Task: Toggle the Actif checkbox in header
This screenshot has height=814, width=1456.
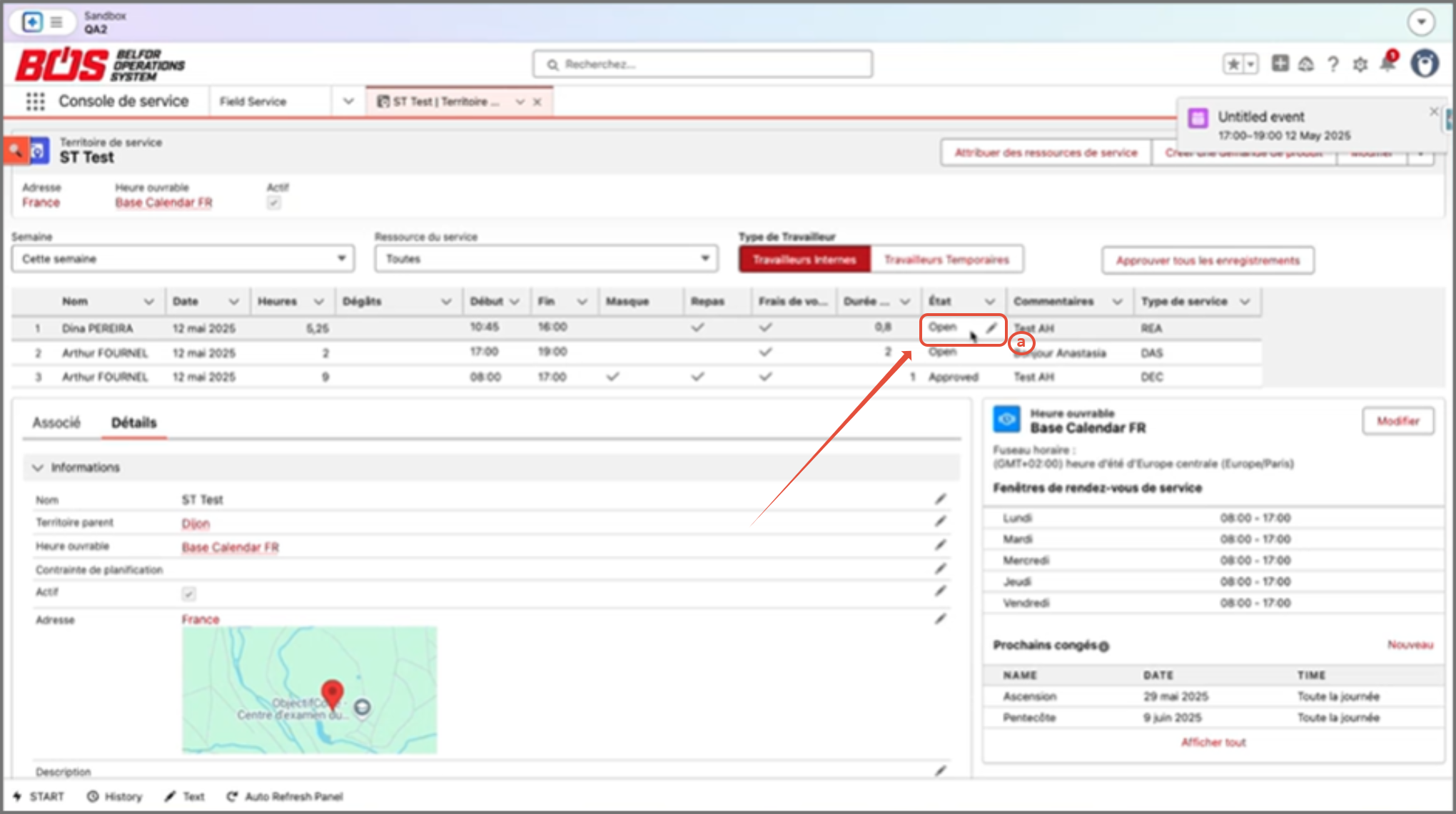Action: click(x=273, y=203)
